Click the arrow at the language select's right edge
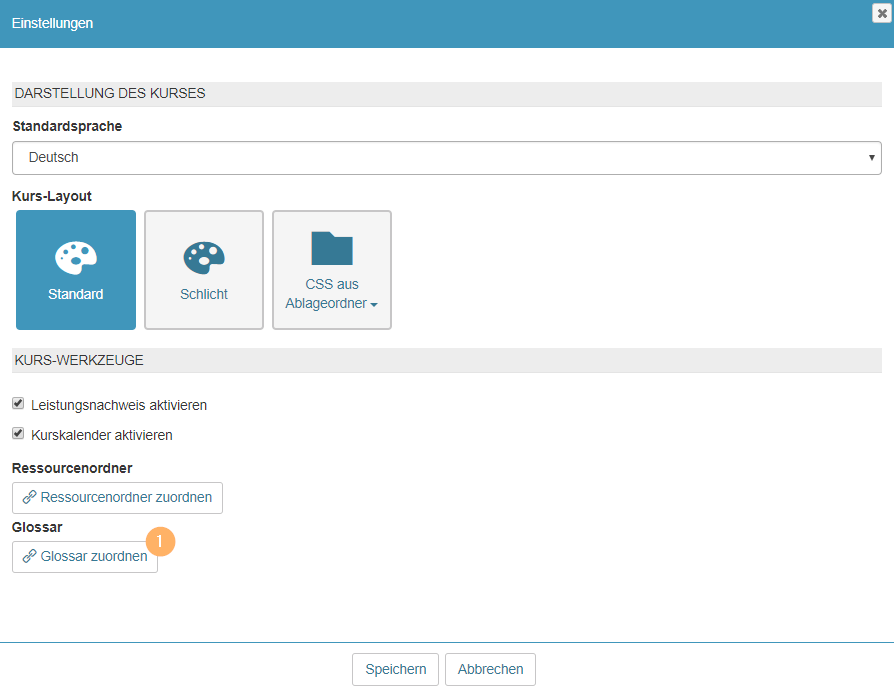894x693 pixels. tap(873, 158)
